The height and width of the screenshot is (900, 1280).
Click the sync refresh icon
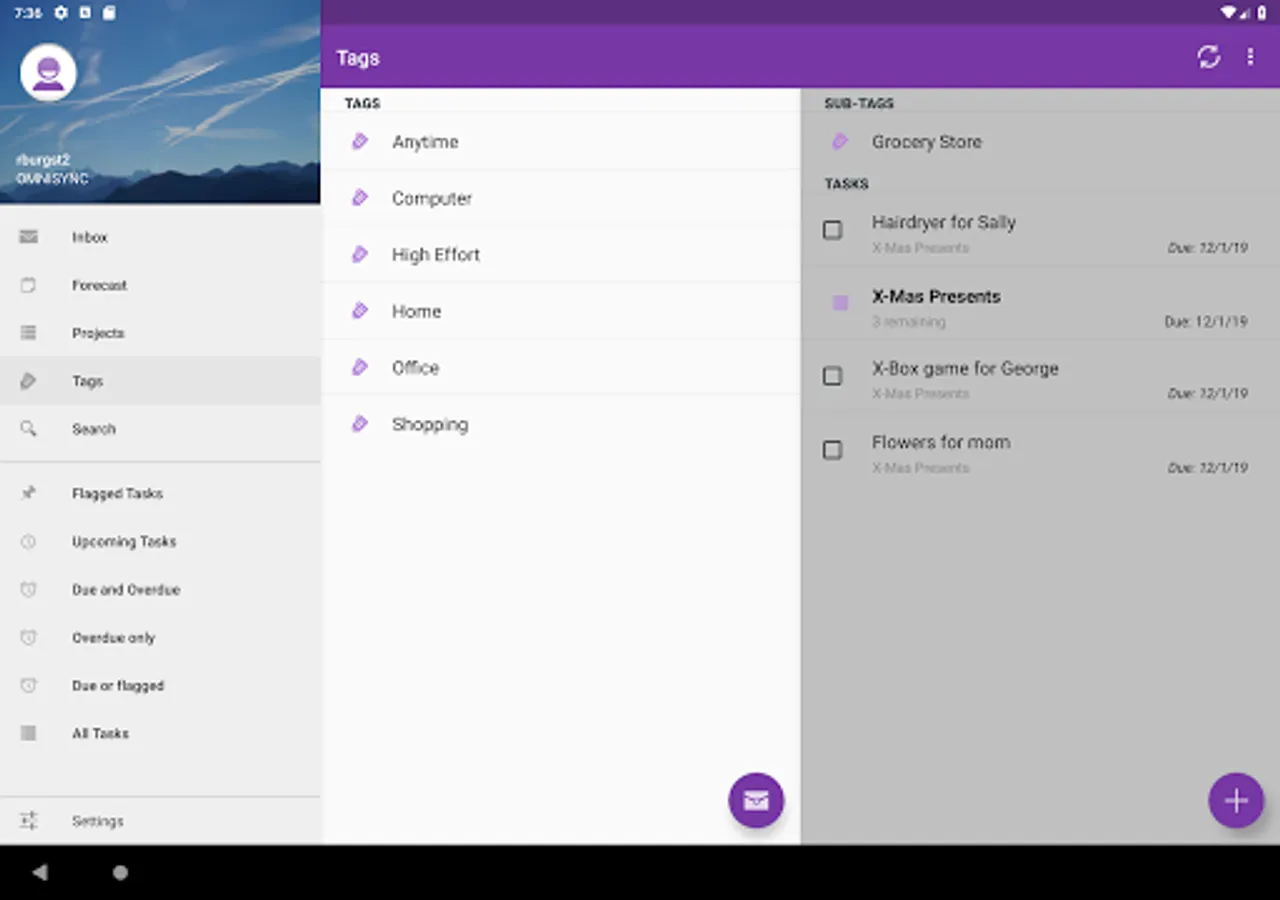pyautogui.click(x=1209, y=57)
